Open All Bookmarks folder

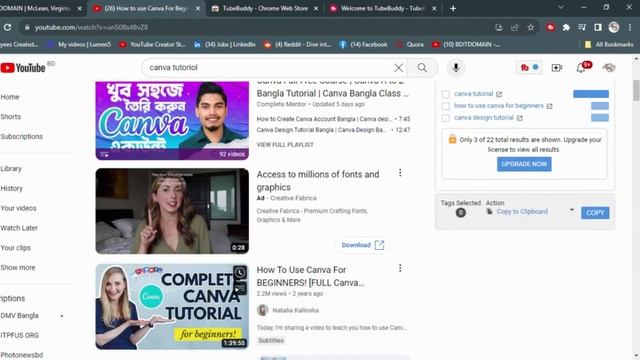[609, 44]
